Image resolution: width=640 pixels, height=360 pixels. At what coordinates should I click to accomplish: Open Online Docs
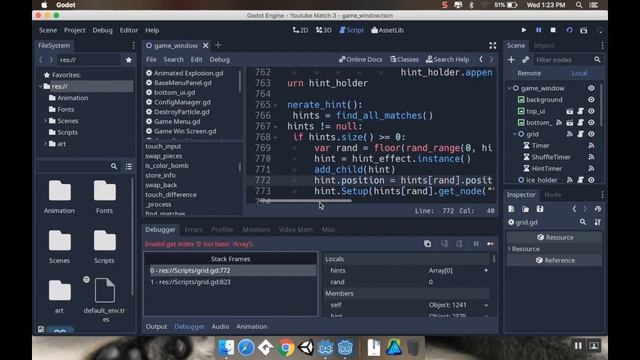[360, 60]
